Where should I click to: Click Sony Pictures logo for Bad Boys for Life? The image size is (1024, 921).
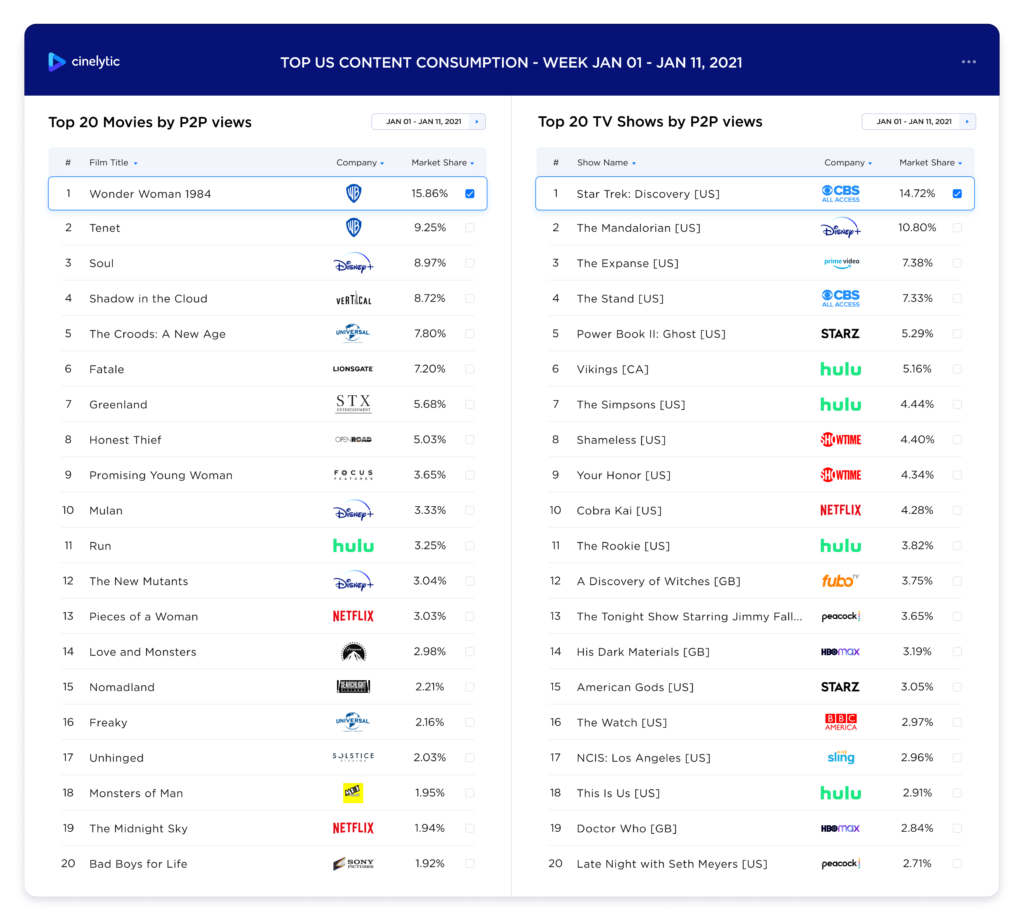pos(353,864)
